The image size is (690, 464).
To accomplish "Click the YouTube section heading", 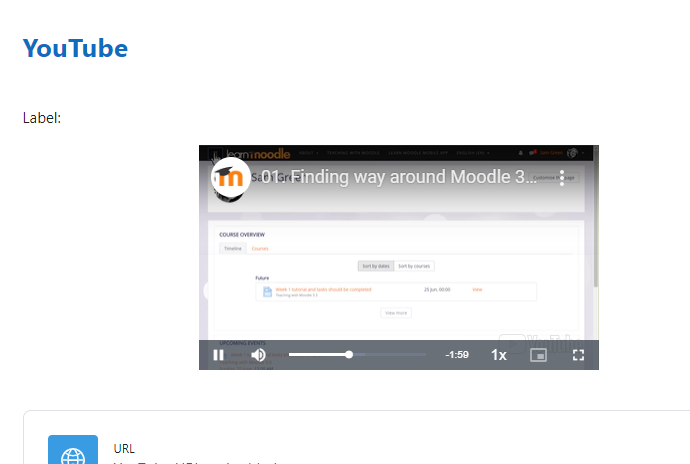I will (75, 48).
